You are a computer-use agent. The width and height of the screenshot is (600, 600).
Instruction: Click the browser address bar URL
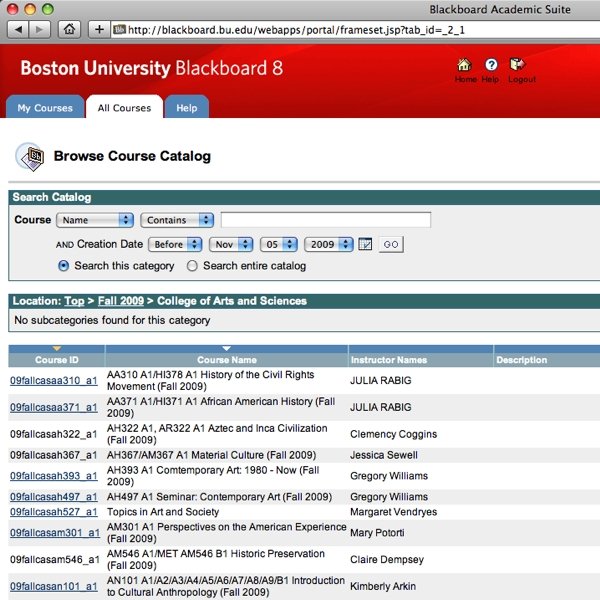click(x=296, y=30)
